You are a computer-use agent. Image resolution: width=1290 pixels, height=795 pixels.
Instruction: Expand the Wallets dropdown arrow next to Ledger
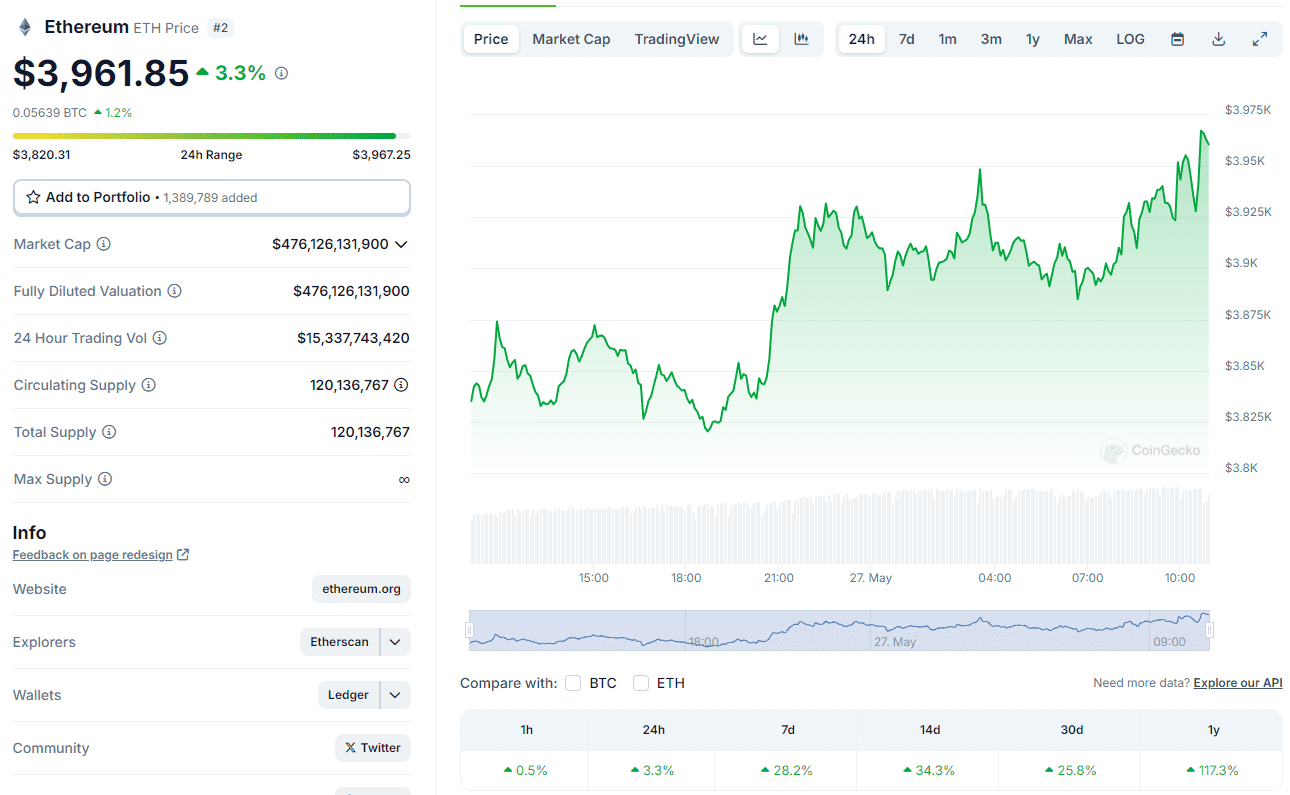[x=395, y=695]
